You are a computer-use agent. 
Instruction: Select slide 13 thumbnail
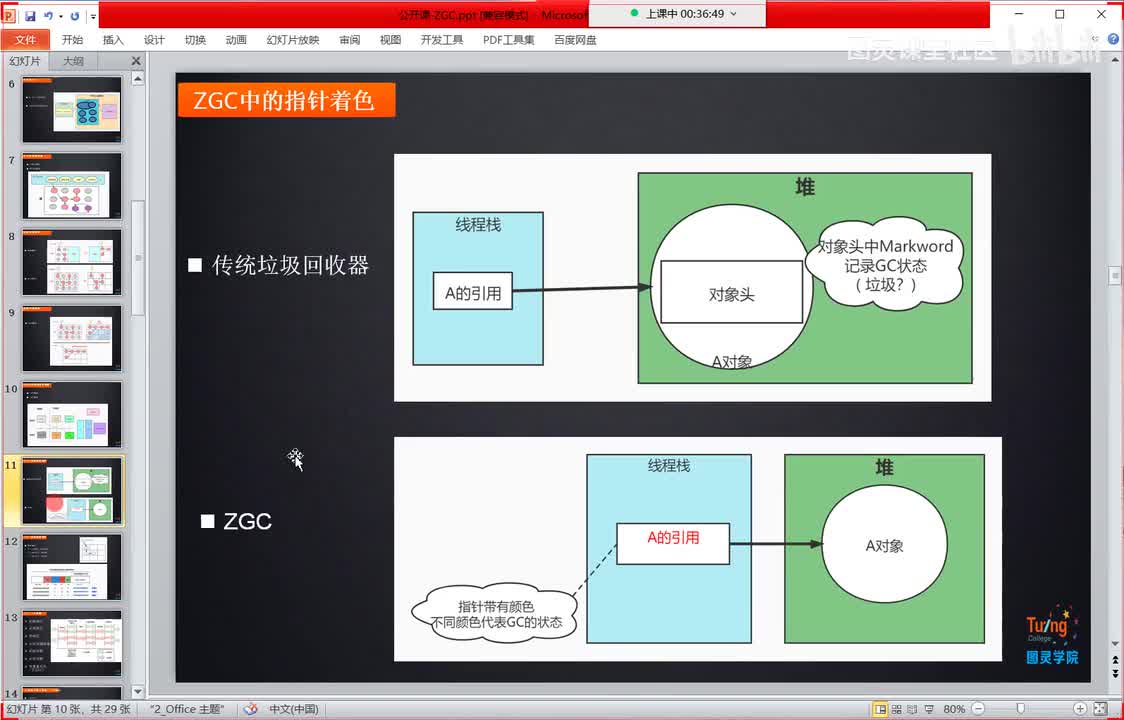pyautogui.click(x=72, y=643)
